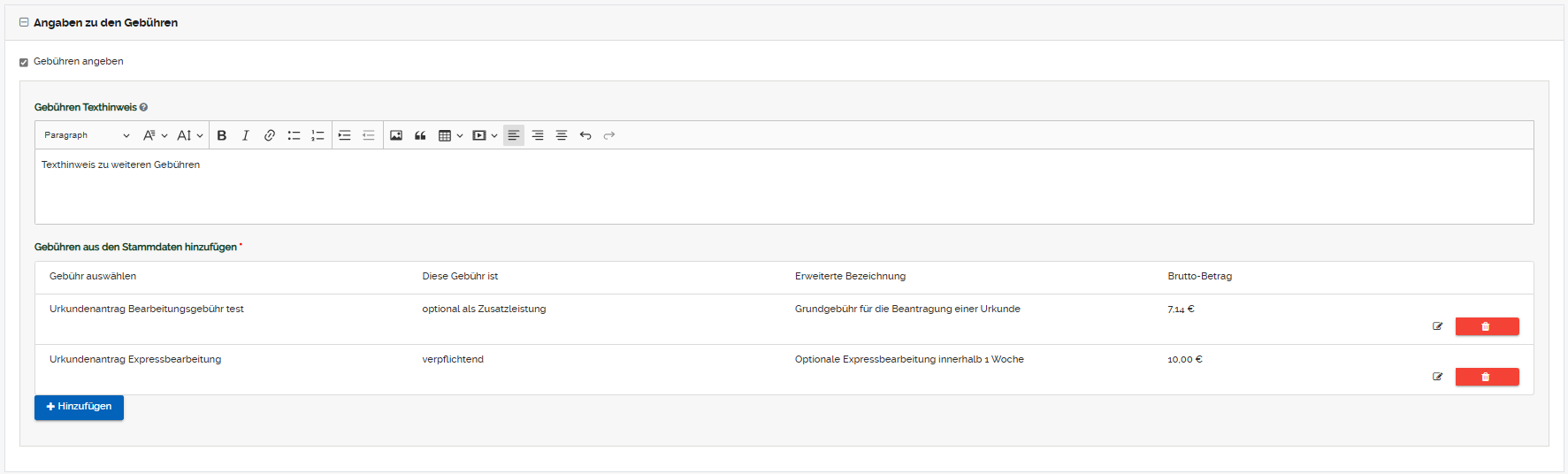The height and width of the screenshot is (474, 1568).
Task: Click the Hinzufügen button
Action: coord(79,407)
